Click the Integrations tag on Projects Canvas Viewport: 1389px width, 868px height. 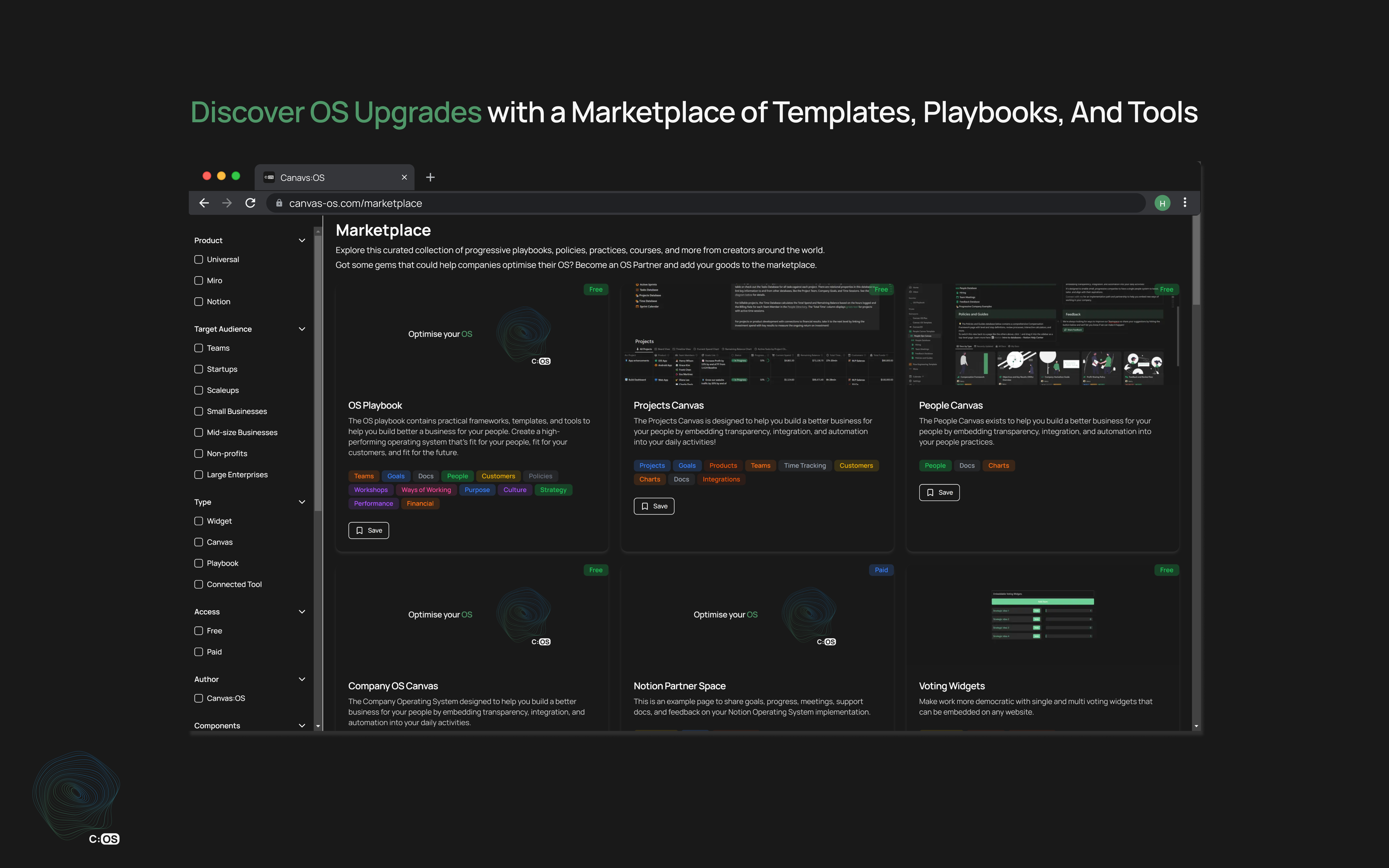click(721, 479)
